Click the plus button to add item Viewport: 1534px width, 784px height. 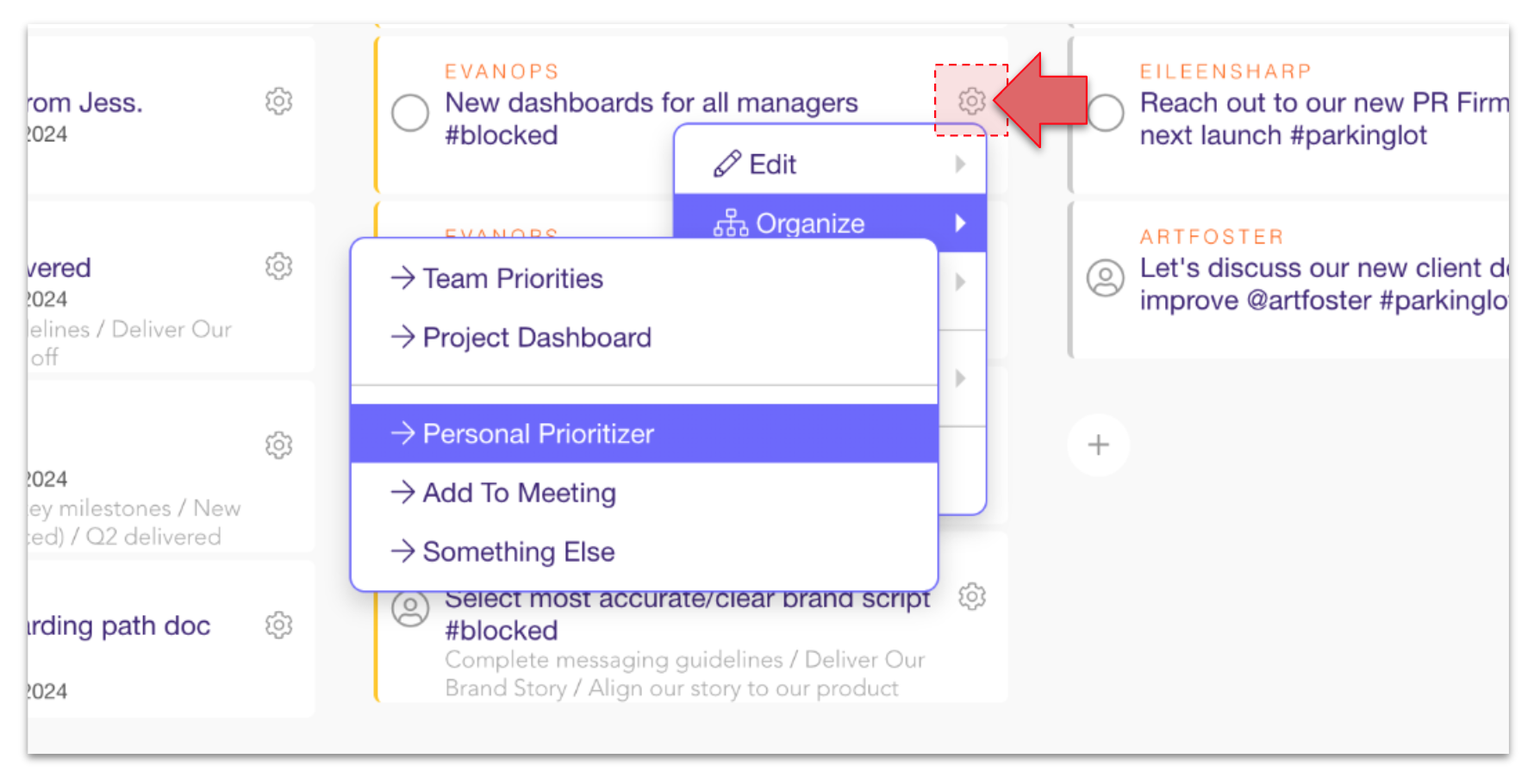1098,445
